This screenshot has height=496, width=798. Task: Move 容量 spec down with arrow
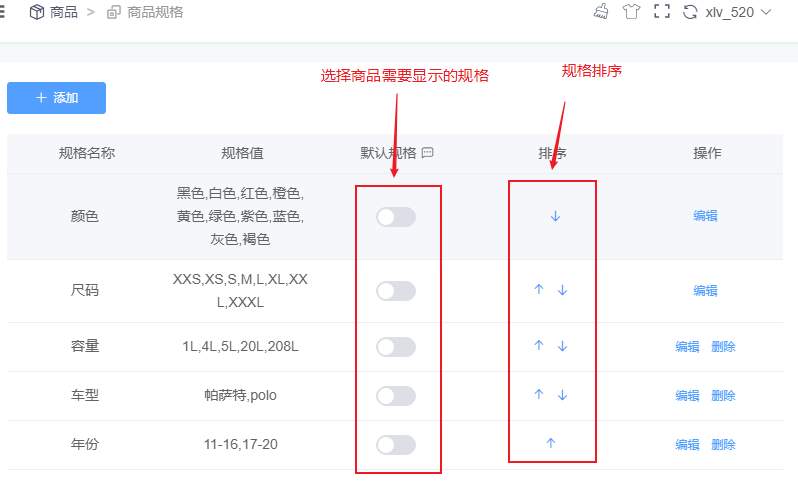click(x=562, y=346)
